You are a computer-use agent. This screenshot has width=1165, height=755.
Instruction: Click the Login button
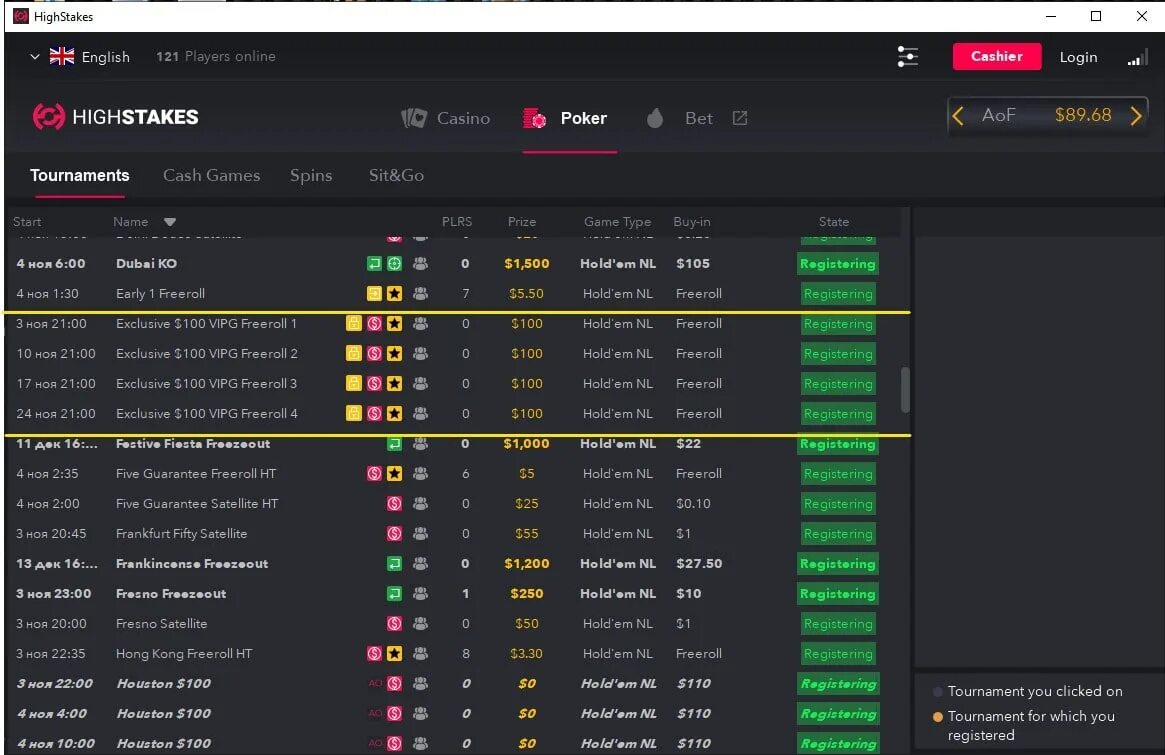1078,57
